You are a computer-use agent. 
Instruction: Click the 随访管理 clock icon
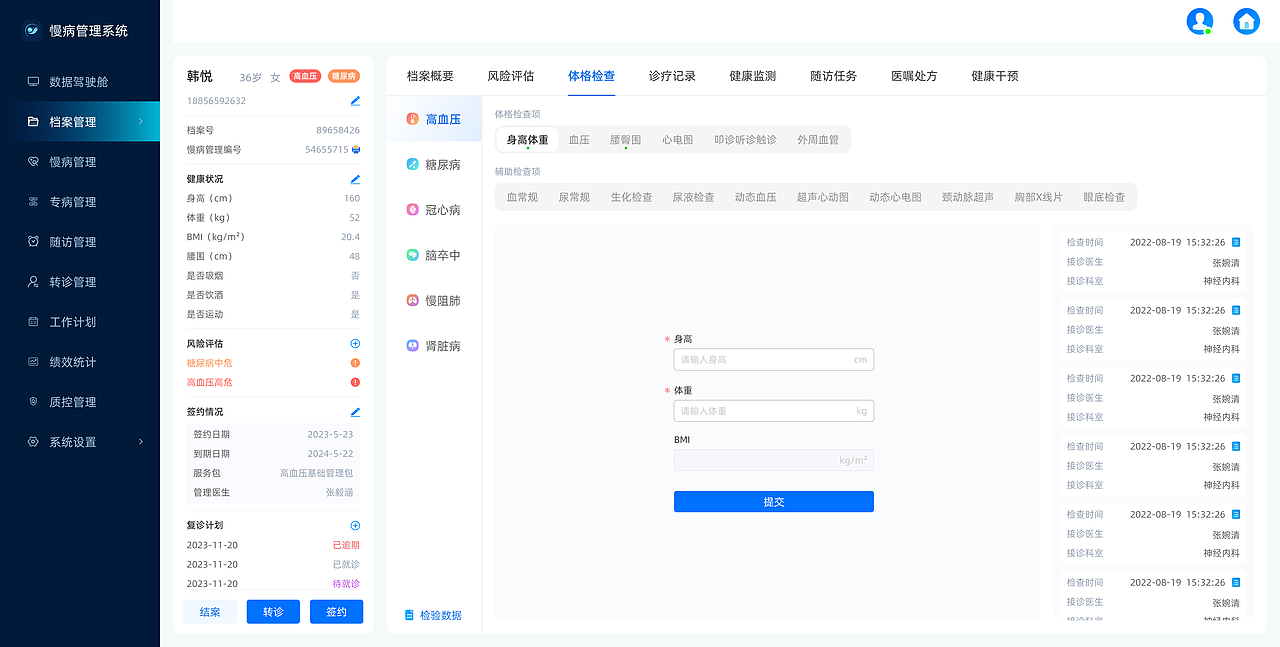click(33, 242)
